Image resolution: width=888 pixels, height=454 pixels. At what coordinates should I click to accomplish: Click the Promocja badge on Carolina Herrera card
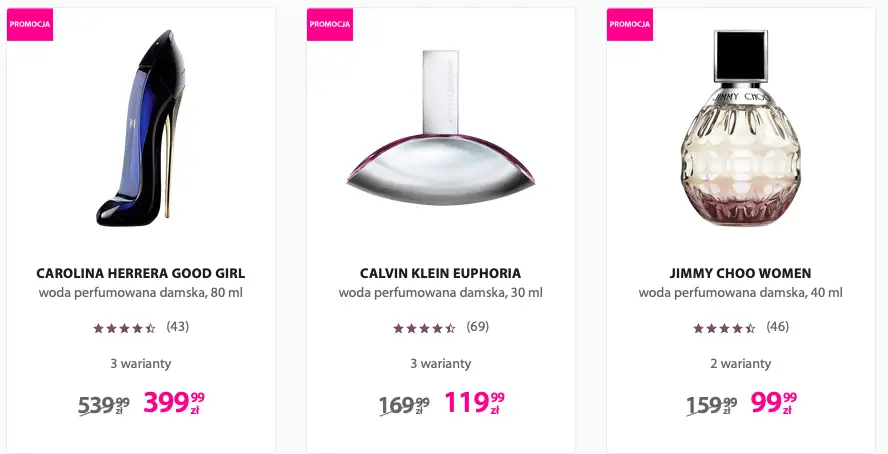click(30, 24)
